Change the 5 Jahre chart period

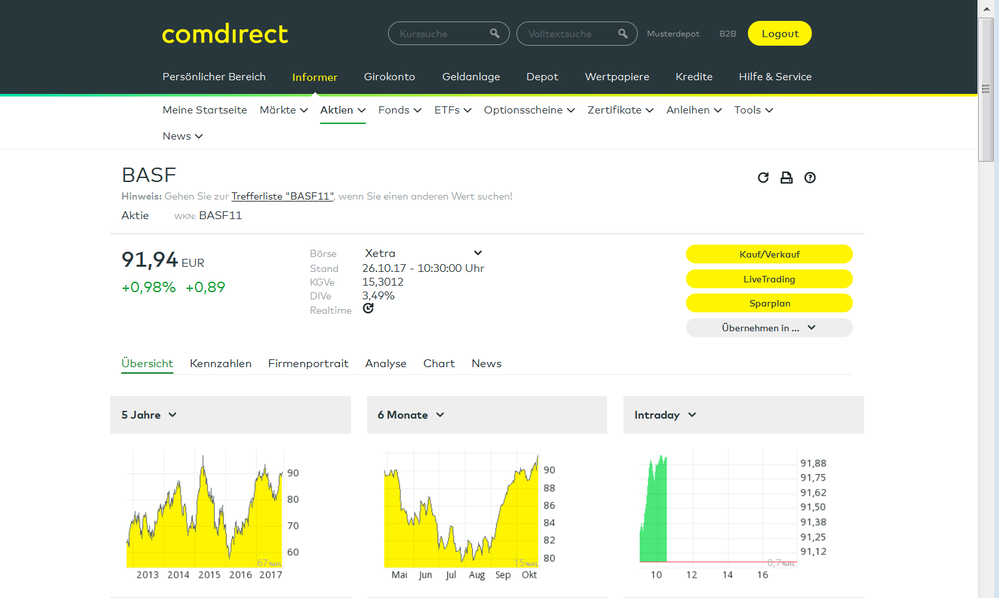[x=149, y=415]
